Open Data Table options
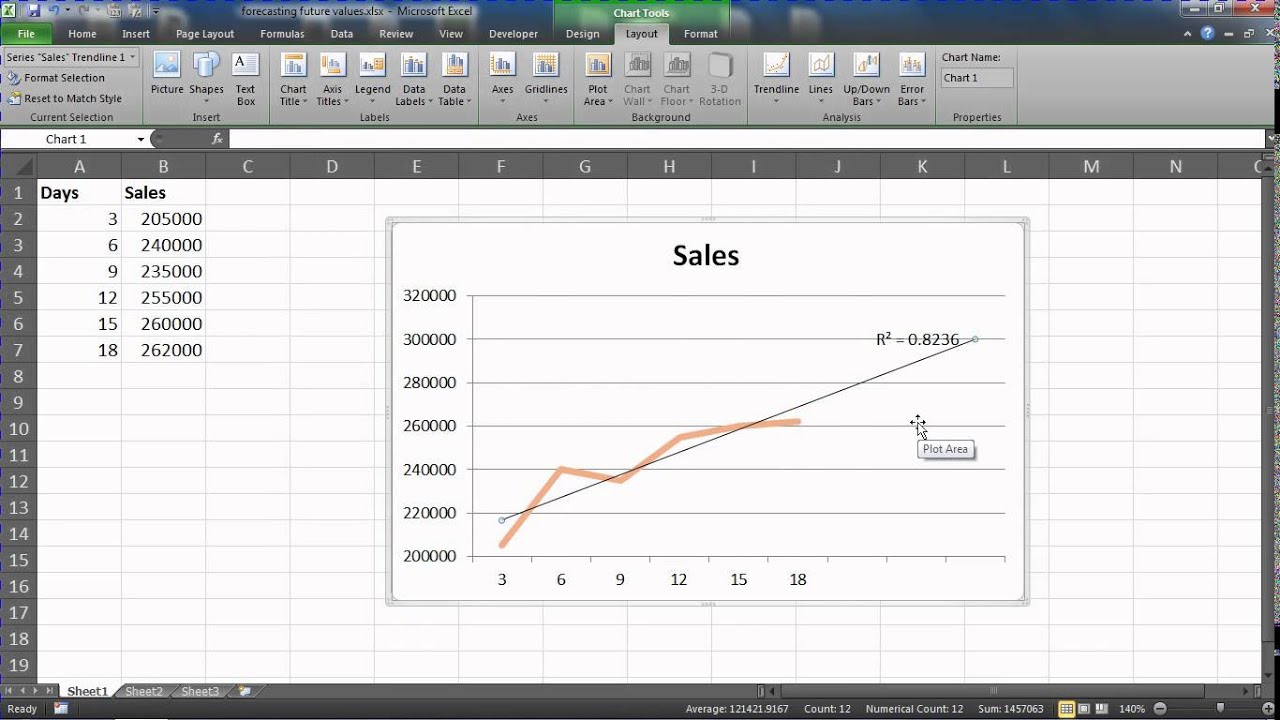 point(454,80)
